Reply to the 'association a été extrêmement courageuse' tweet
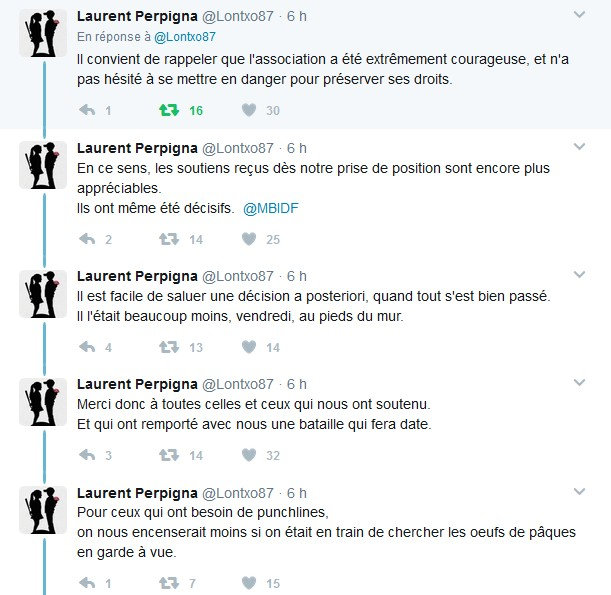611x595 pixels. point(87,110)
